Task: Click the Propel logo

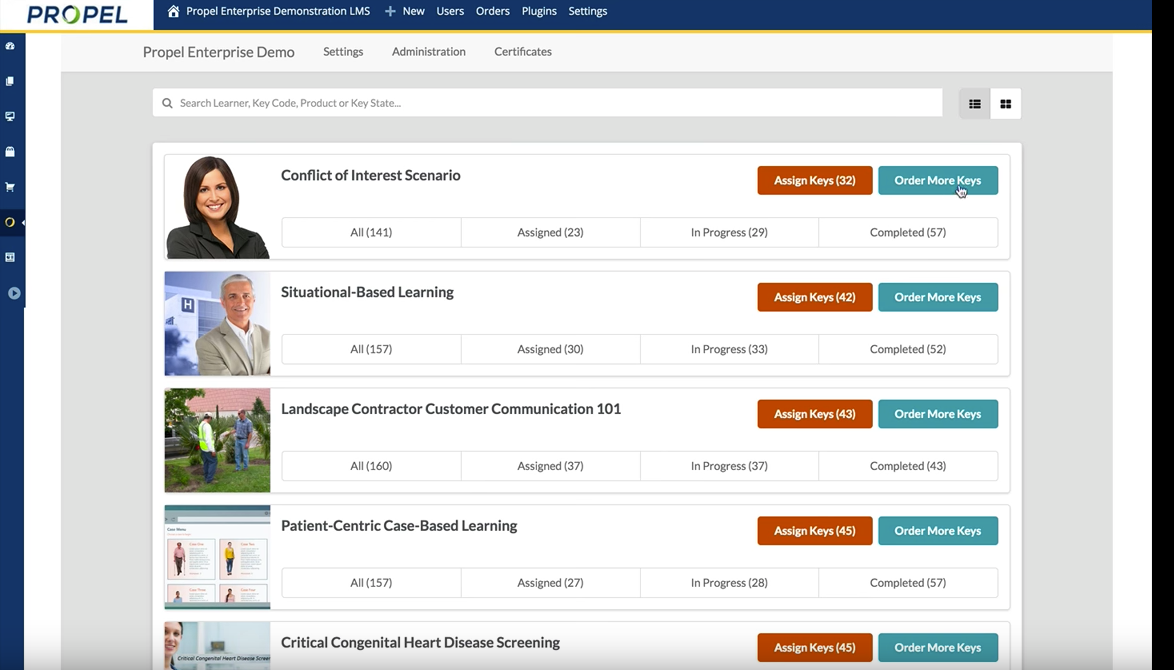Action: click(x=77, y=14)
